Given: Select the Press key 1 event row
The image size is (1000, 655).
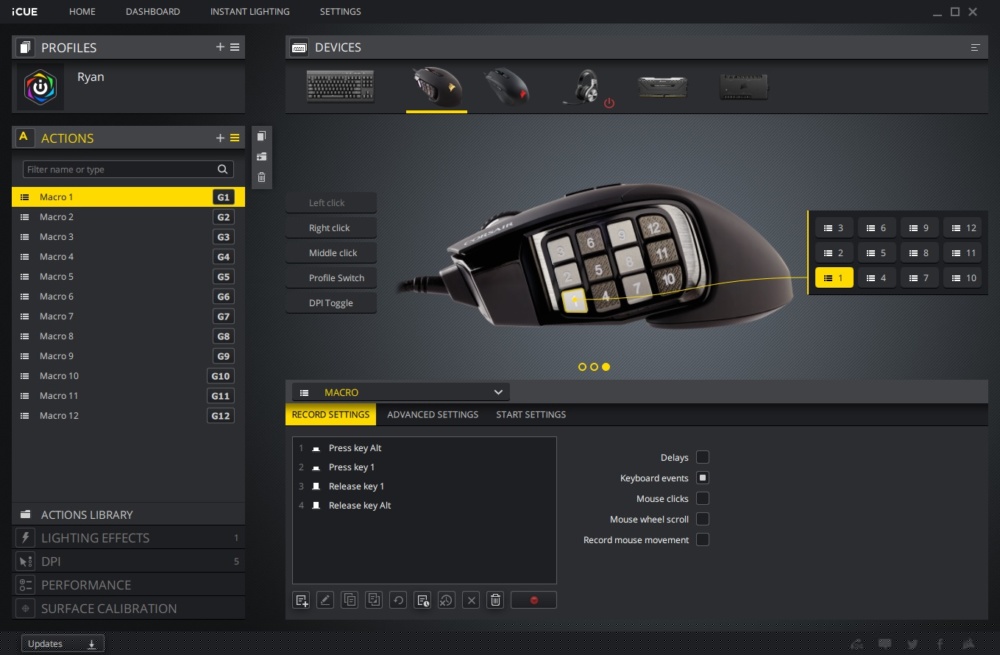Looking at the screenshot, I should pyautogui.click(x=424, y=467).
